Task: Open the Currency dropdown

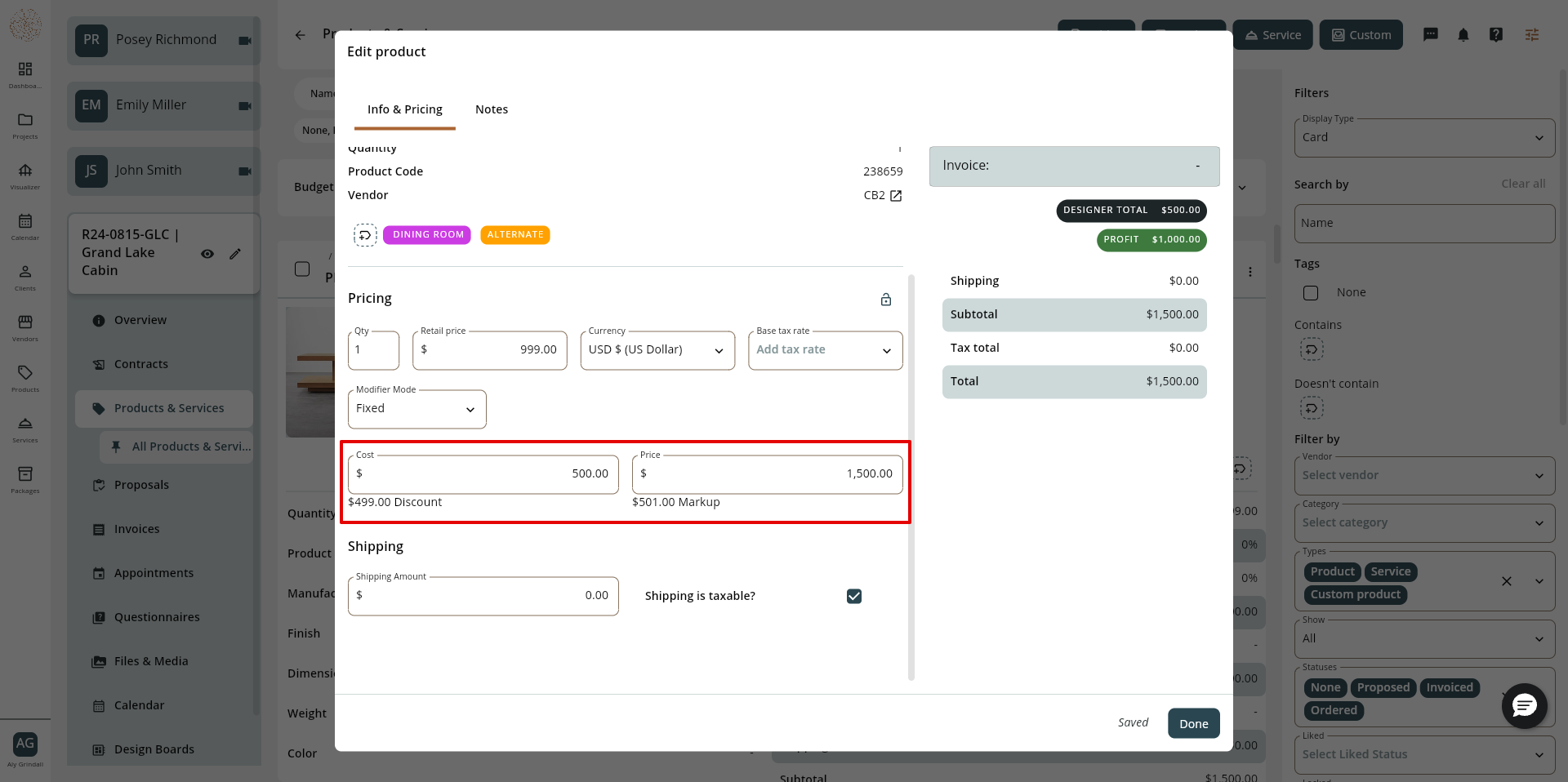Action: (657, 350)
